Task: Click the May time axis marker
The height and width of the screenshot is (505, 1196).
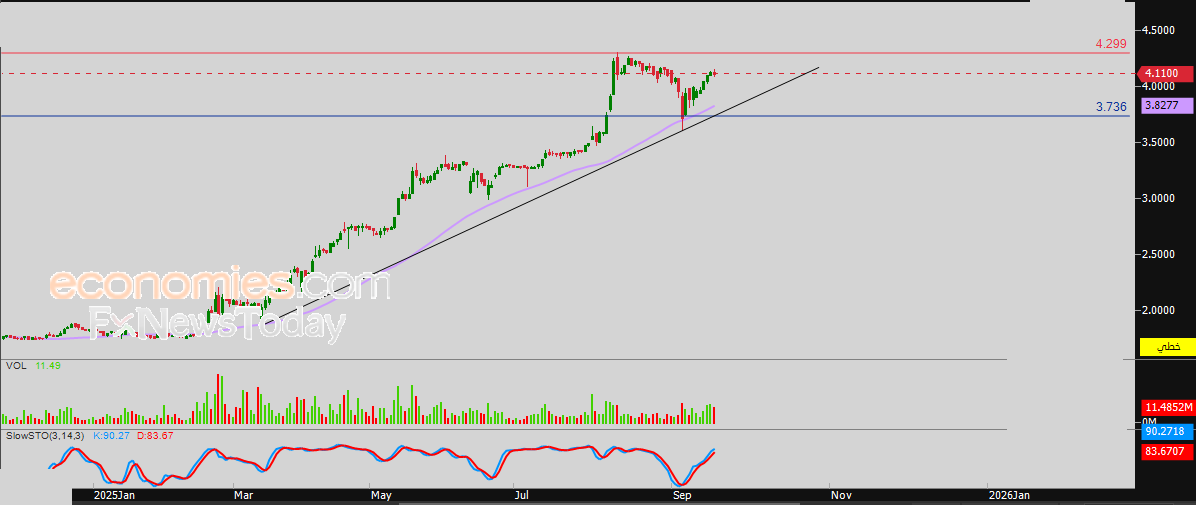Action: click(x=381, y=496)
